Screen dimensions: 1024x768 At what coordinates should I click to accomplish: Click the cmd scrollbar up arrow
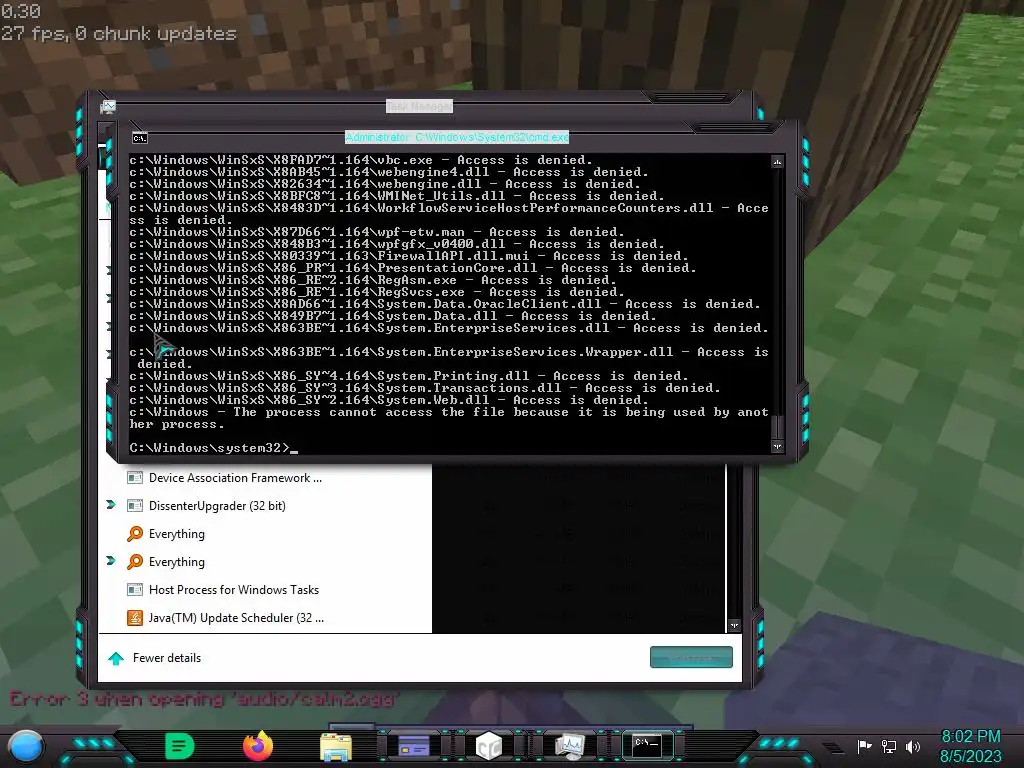tap(777, 161)
